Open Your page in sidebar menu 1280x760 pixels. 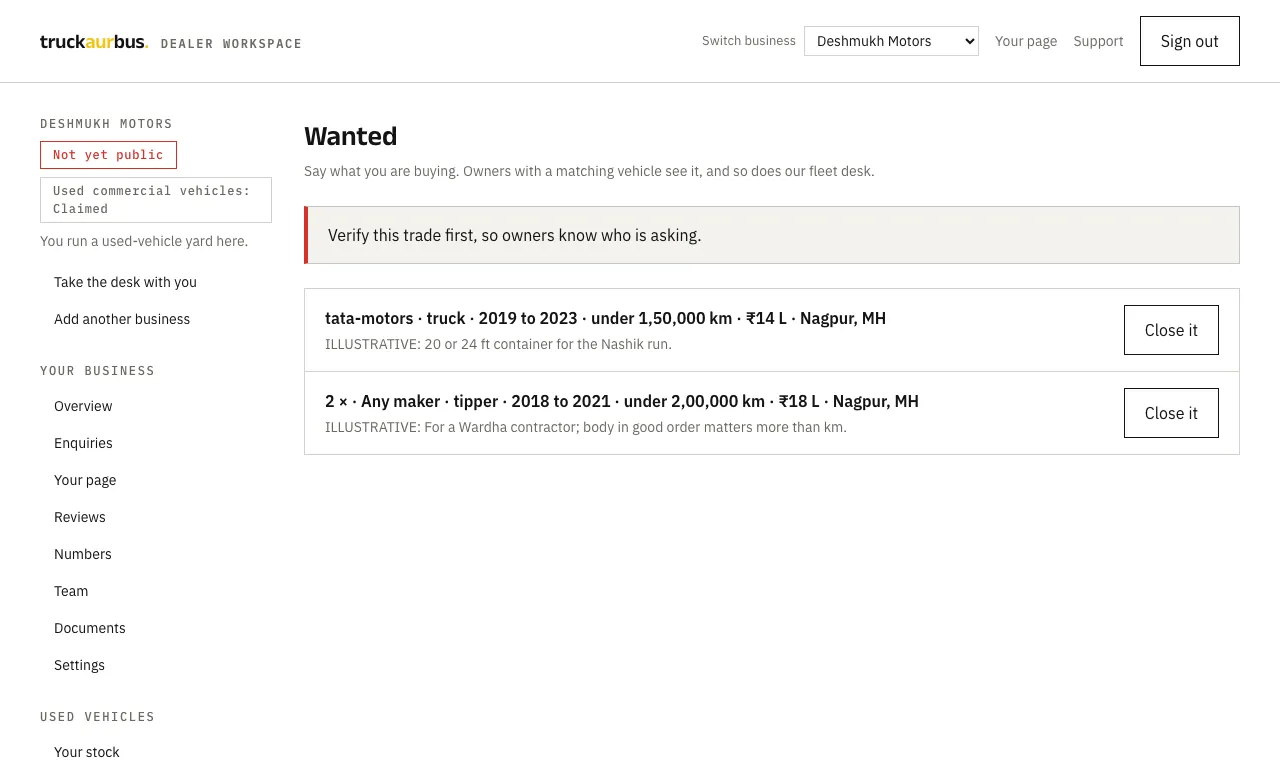[85, 480]
